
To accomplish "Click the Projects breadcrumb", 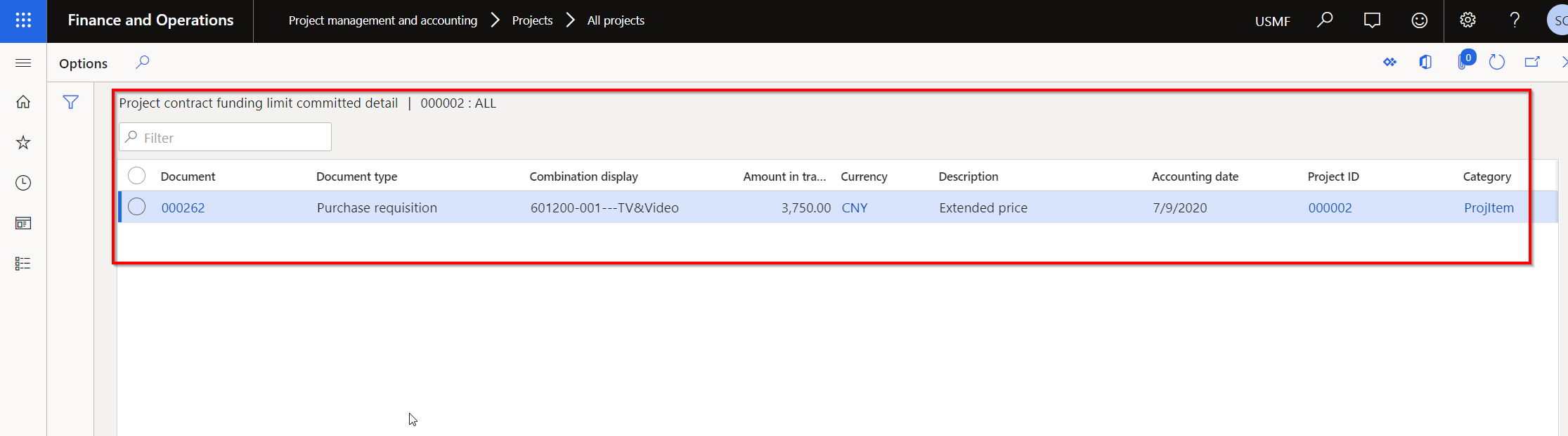I will pos(532,20).
